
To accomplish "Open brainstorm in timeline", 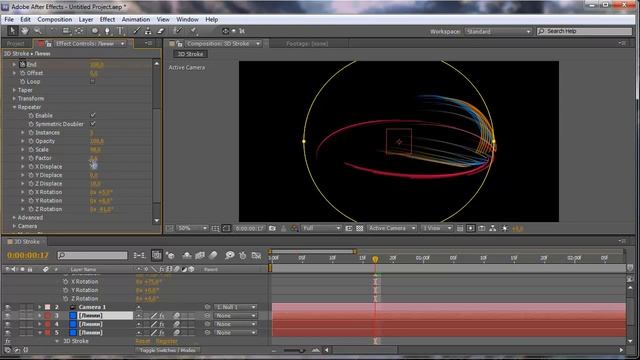I will click(x=230, y=256).
